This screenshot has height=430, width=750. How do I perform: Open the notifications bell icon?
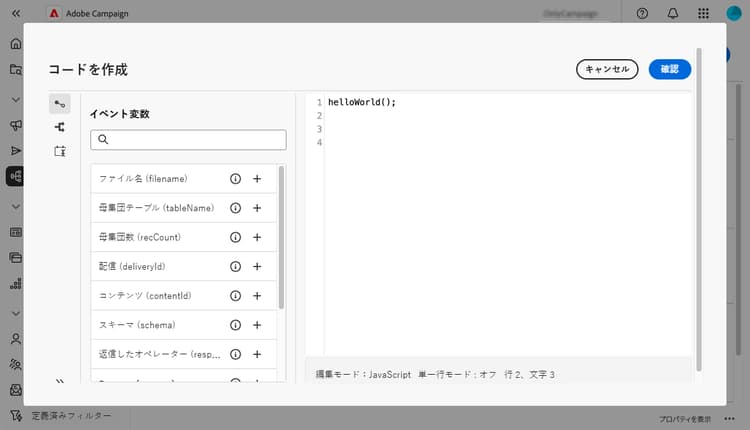point(673,13)
